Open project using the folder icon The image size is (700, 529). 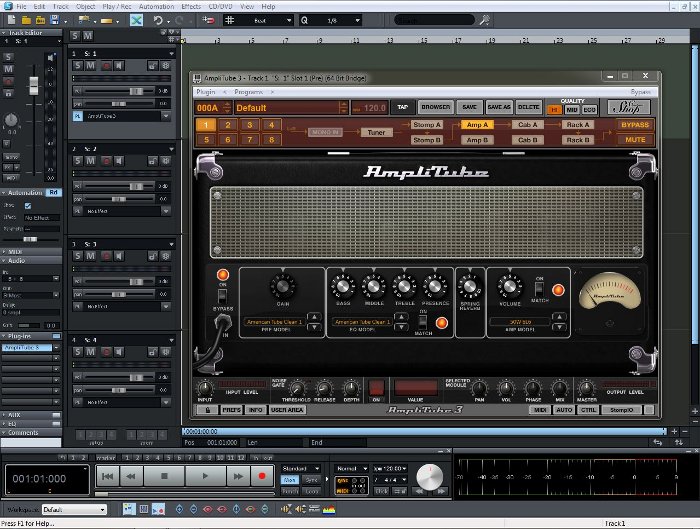pos(26,20)
